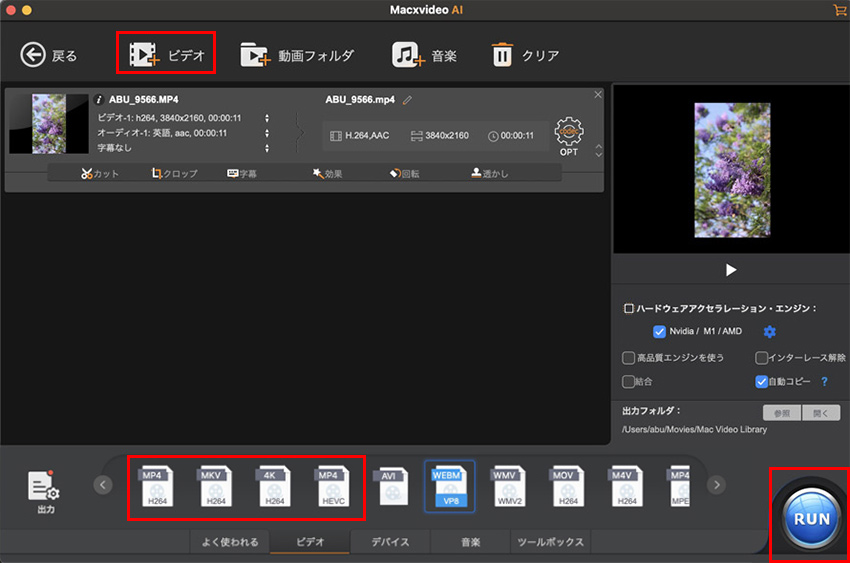Switch to the ツールボックス tab
This screenshot has width=850, height=563.
[x=550, y=542]
